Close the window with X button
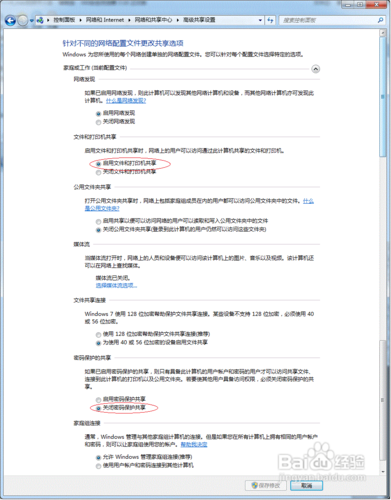This screenshot has width=391, height=500. [x=377, y=5]
